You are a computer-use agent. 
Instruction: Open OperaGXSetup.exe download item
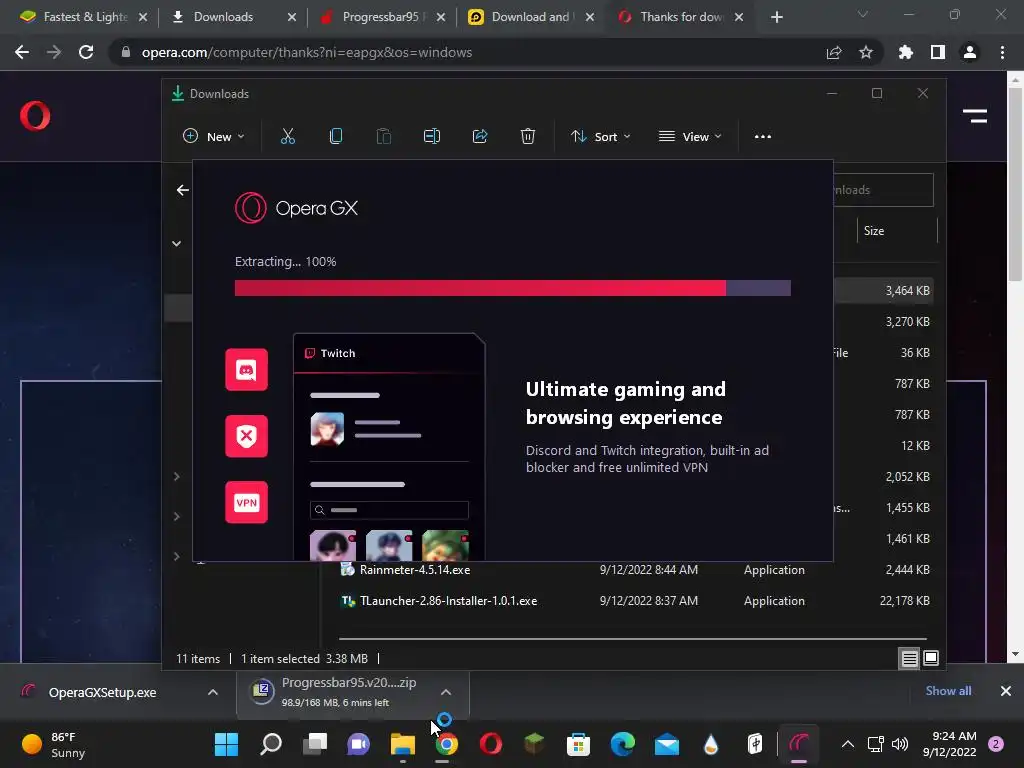point(103,692)
